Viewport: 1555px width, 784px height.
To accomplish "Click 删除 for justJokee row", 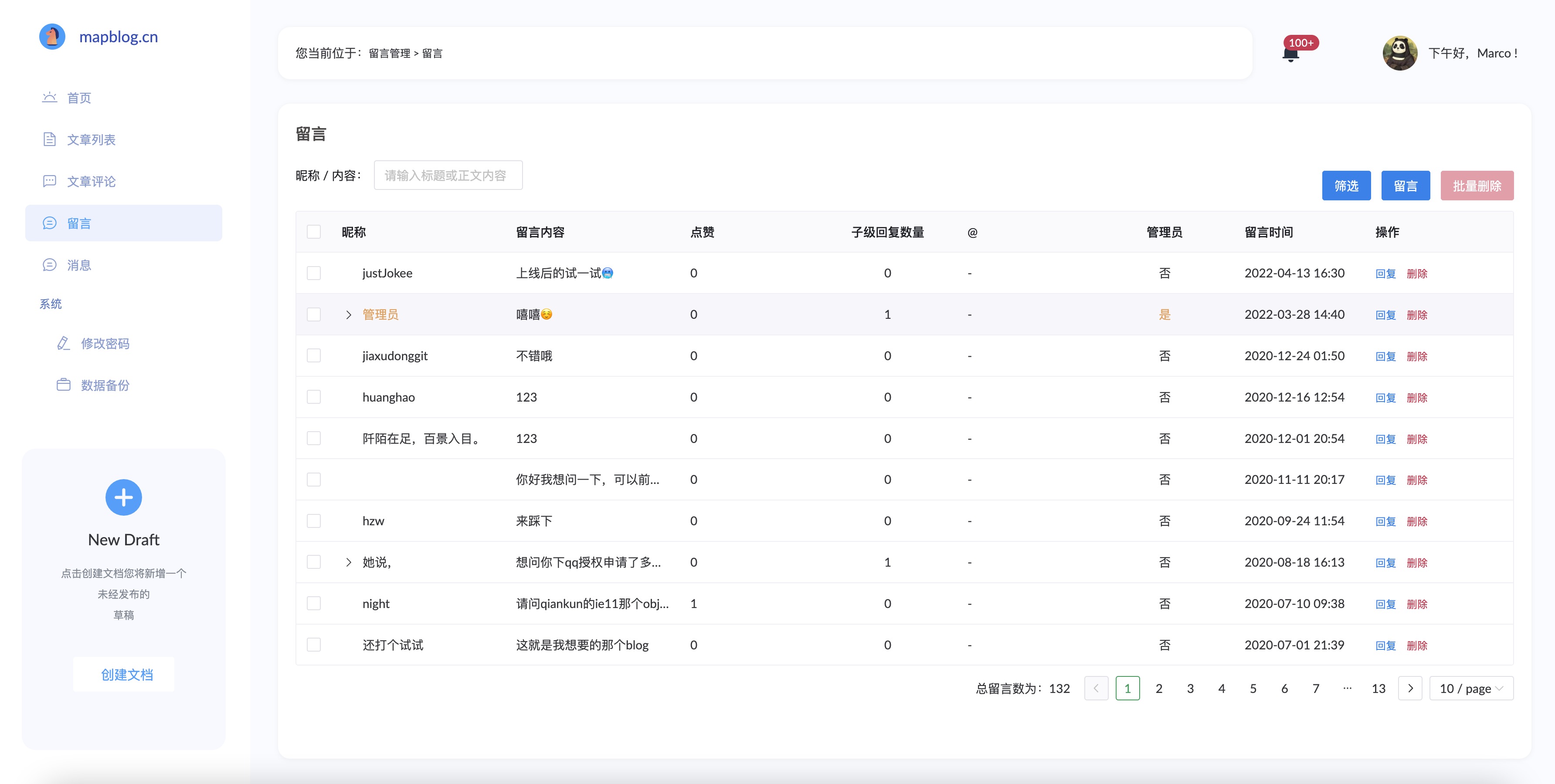I will point(1417,274).
